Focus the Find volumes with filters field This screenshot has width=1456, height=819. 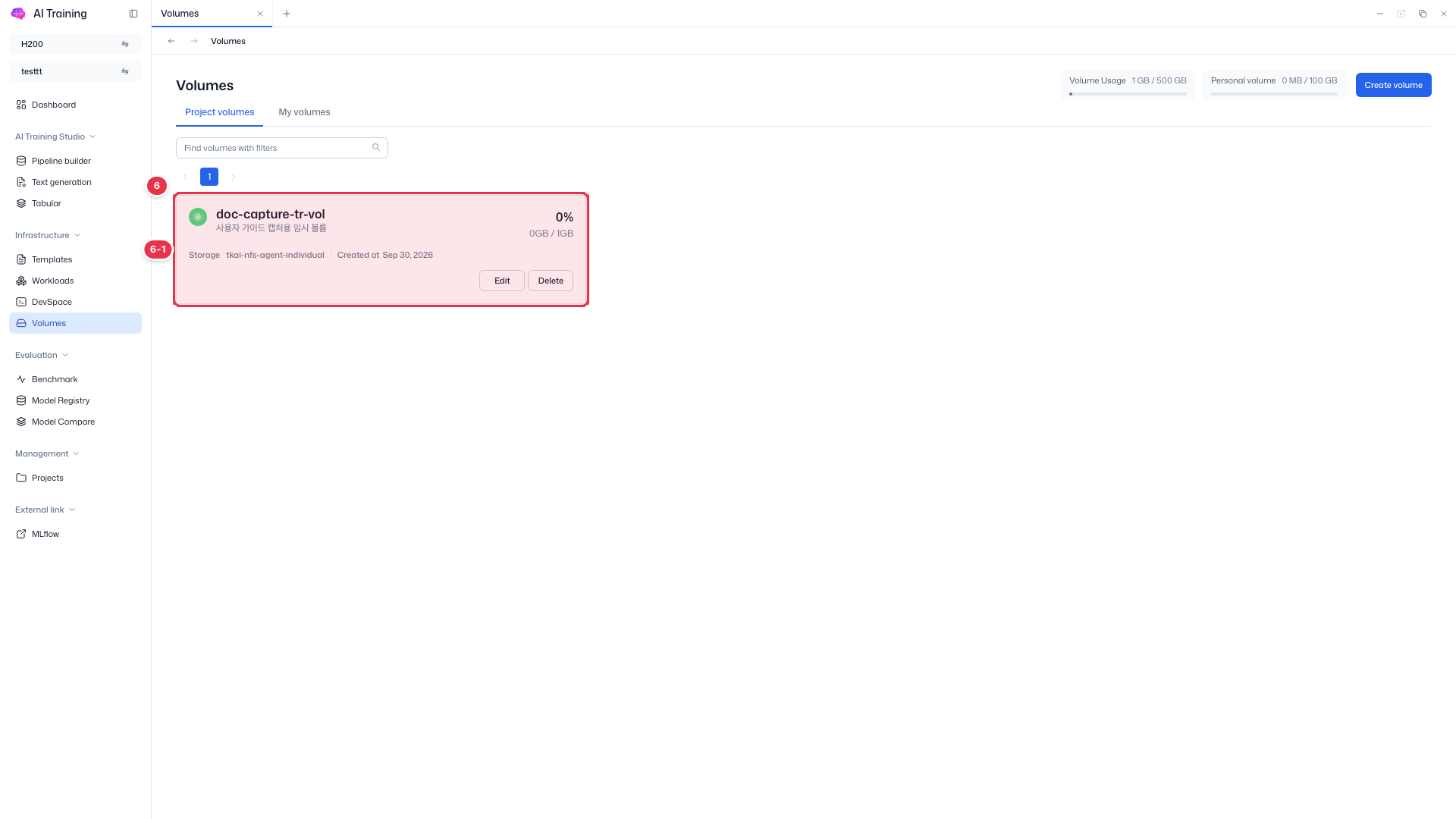click(282, 148)
